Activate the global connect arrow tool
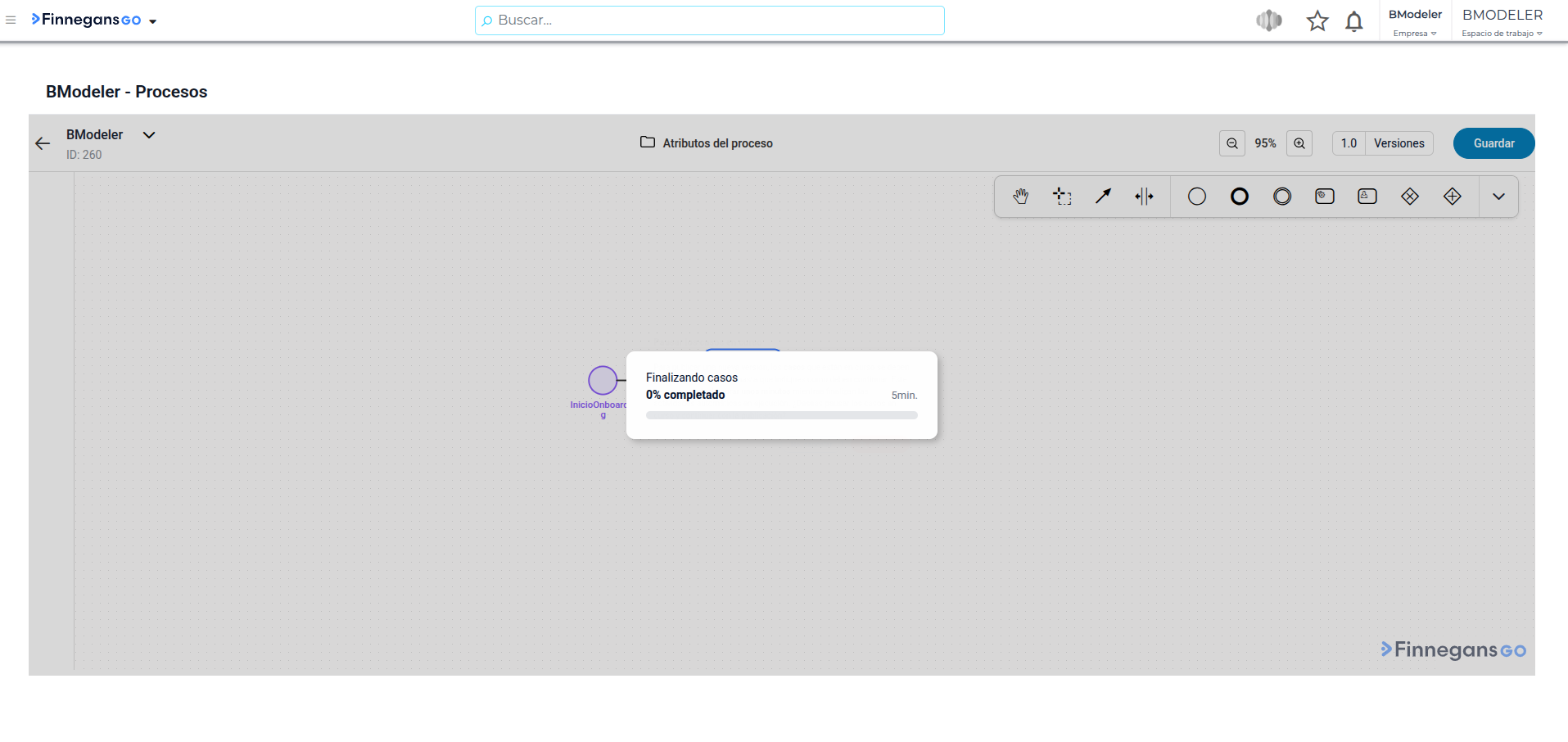Screen dimensions: 1568x742 pos(1104,197)
